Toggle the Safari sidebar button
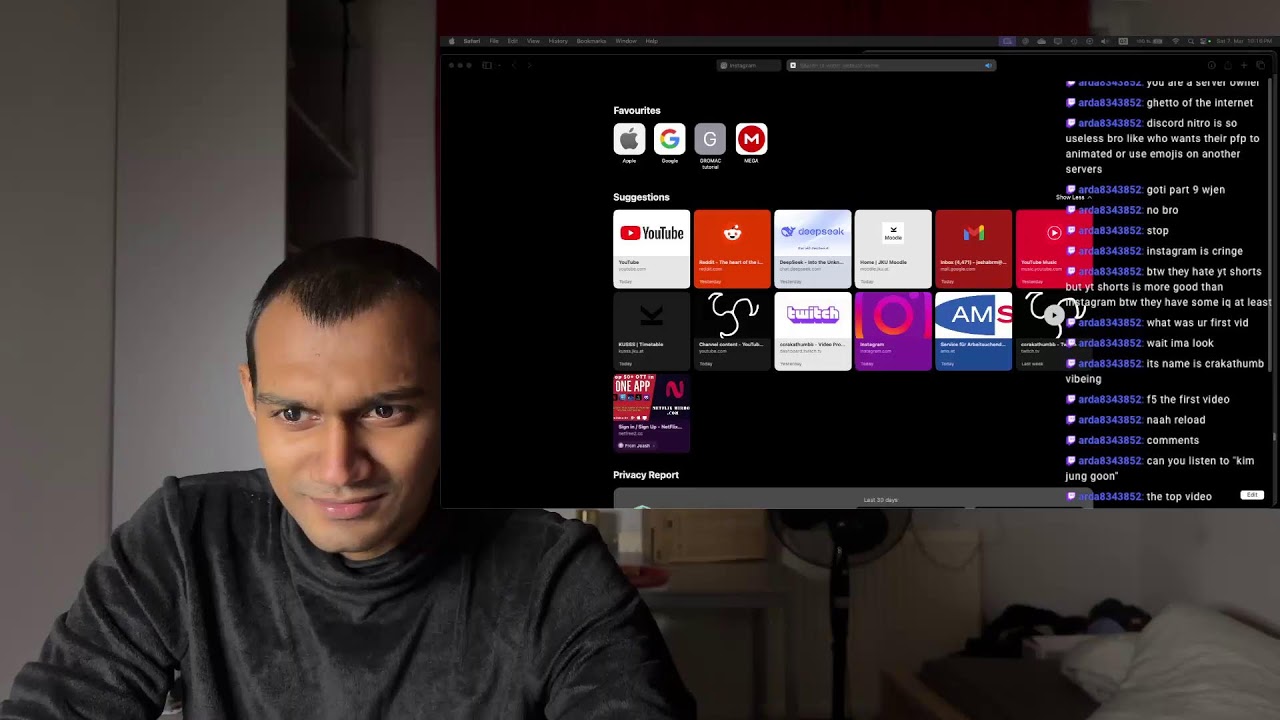 coord(487,65)
